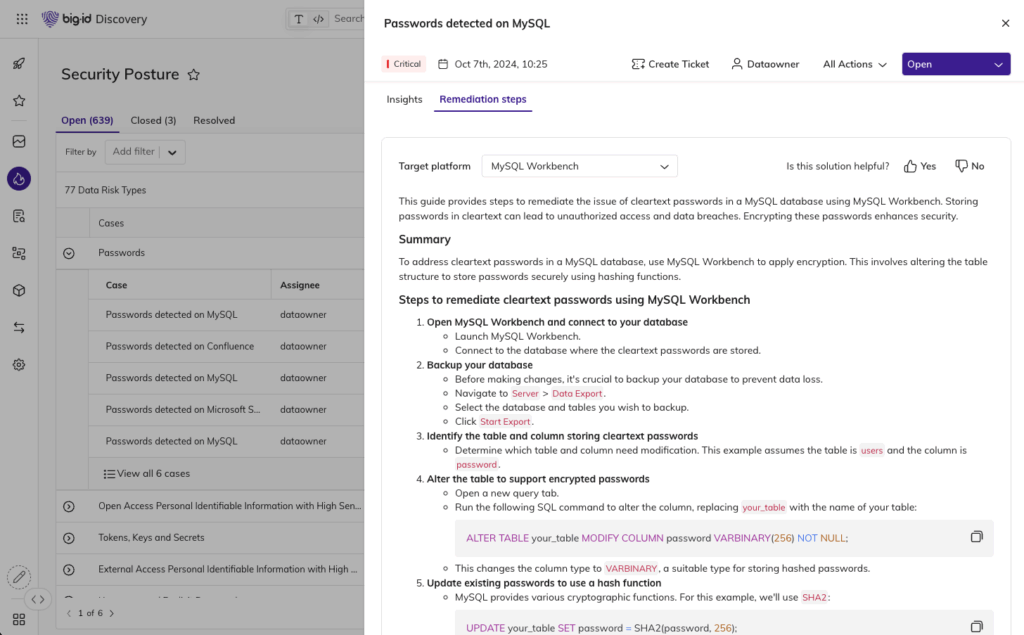Screen dimensions: 1024x635
Task: Click the 77 Data Risk Types label
Action: (105, 190)
